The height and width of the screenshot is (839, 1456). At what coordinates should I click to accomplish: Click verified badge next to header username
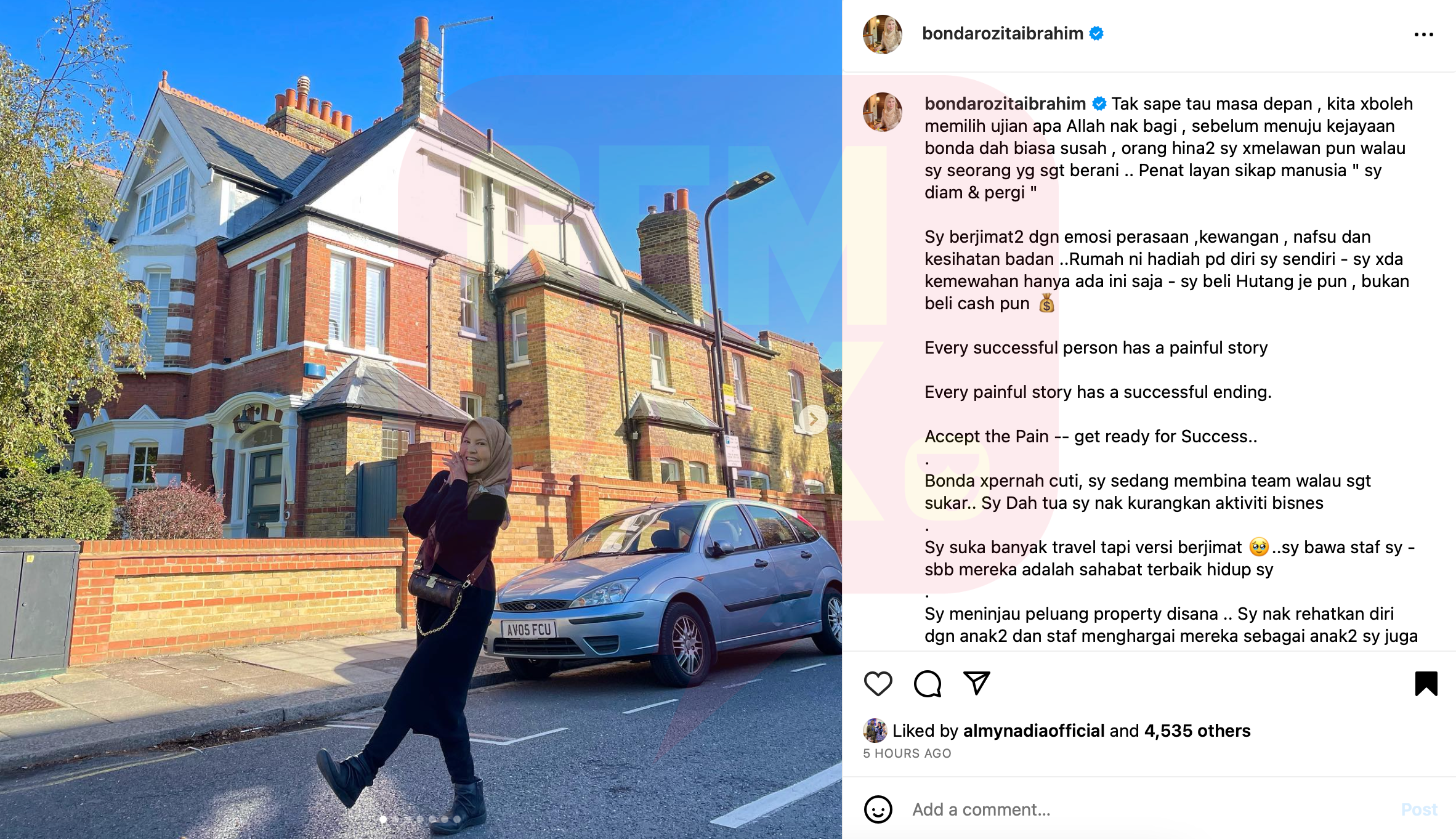(x=1096, y=33)
